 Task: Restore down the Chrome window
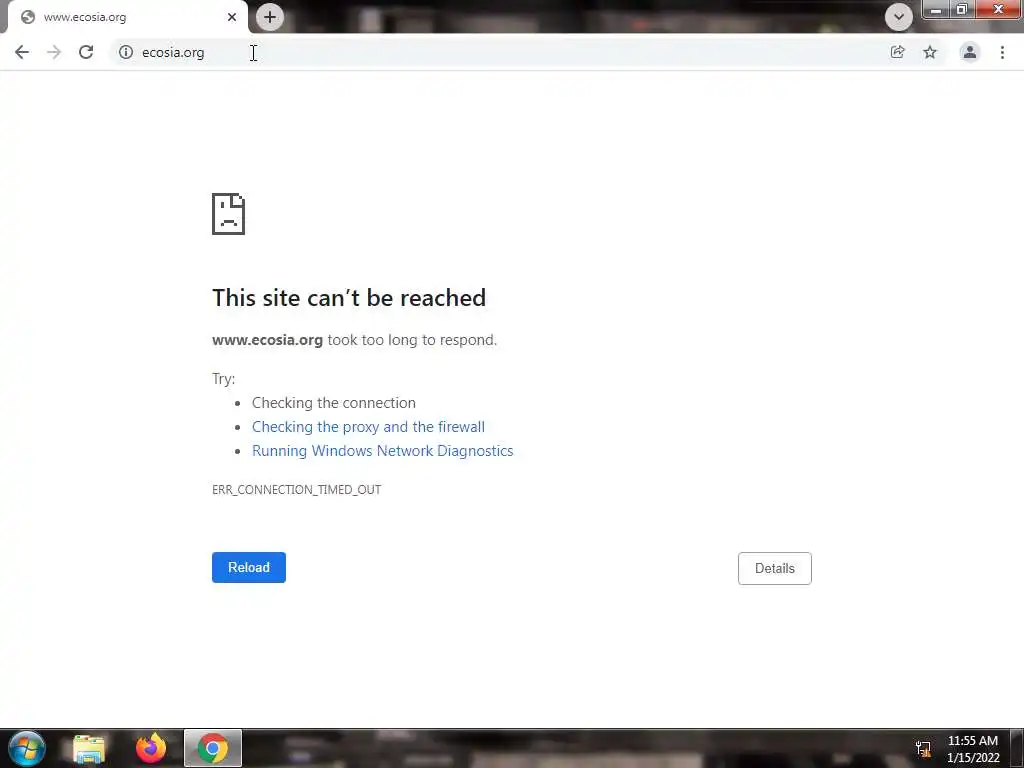click(x=962, y=10)
